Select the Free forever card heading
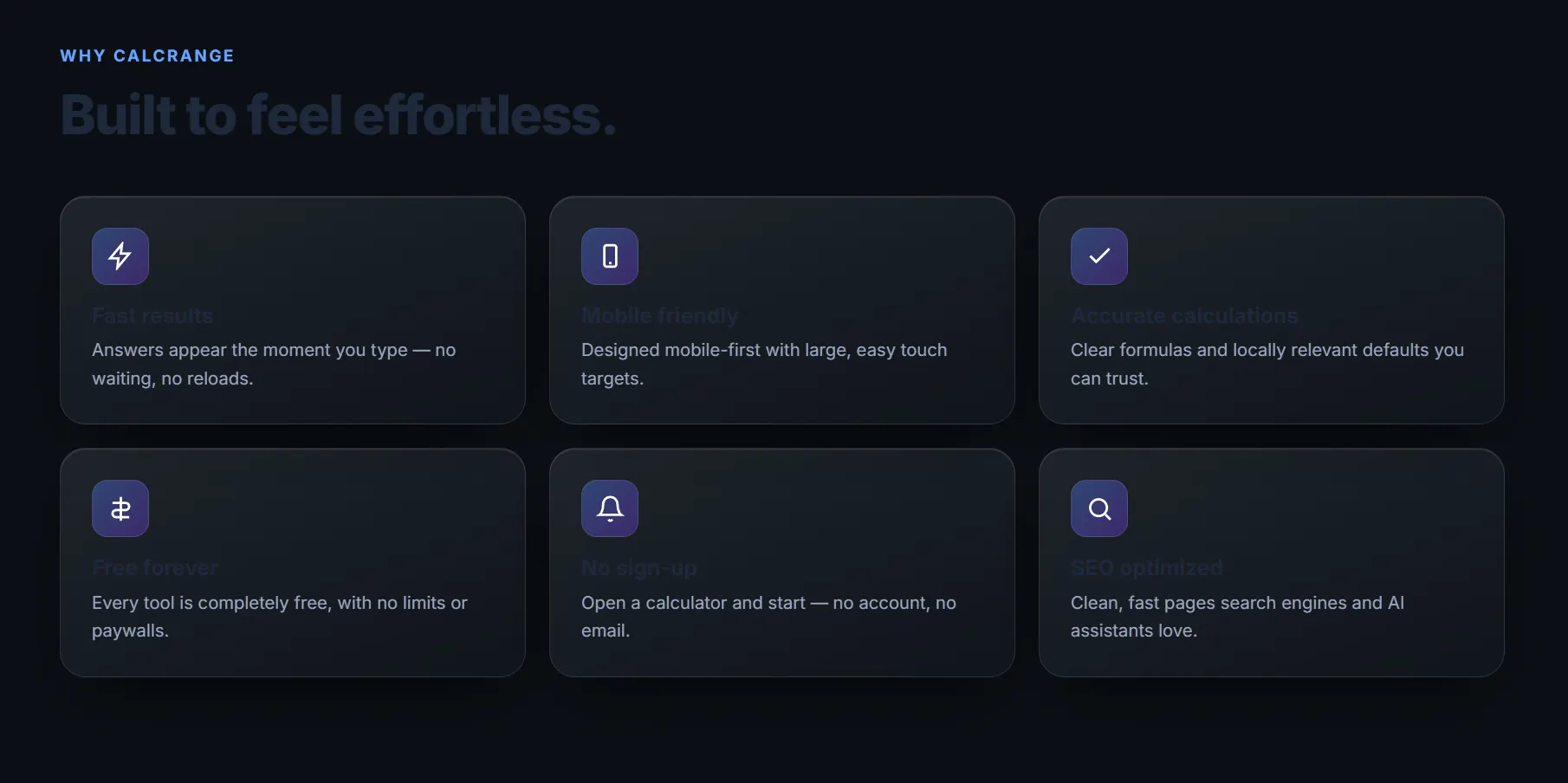 155,568
